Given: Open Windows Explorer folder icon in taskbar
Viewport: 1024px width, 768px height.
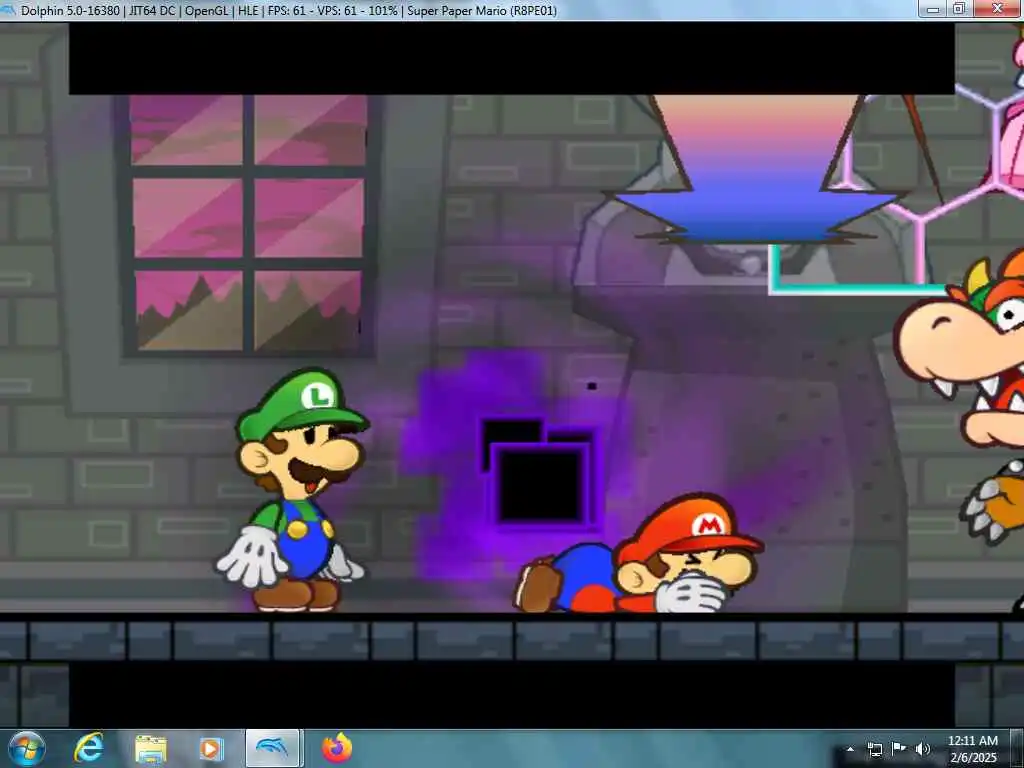Looking at the screenshot, I should tap(151, 749).
